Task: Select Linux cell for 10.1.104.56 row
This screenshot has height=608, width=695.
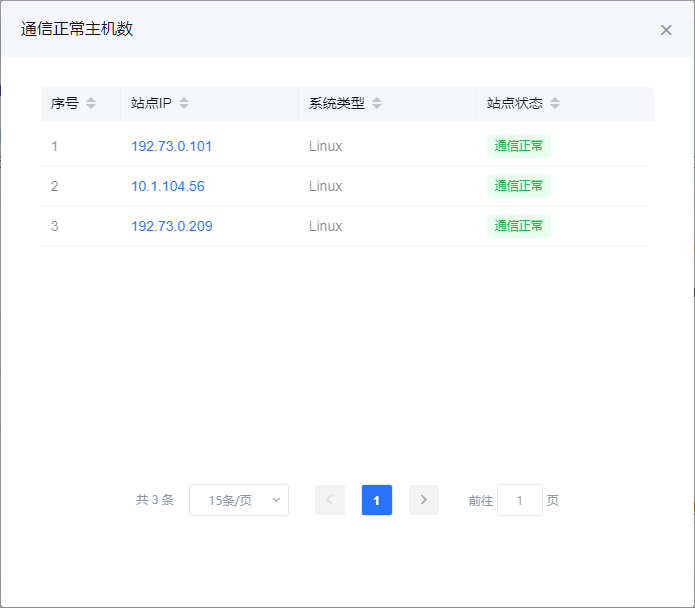Action: (325, 186)
